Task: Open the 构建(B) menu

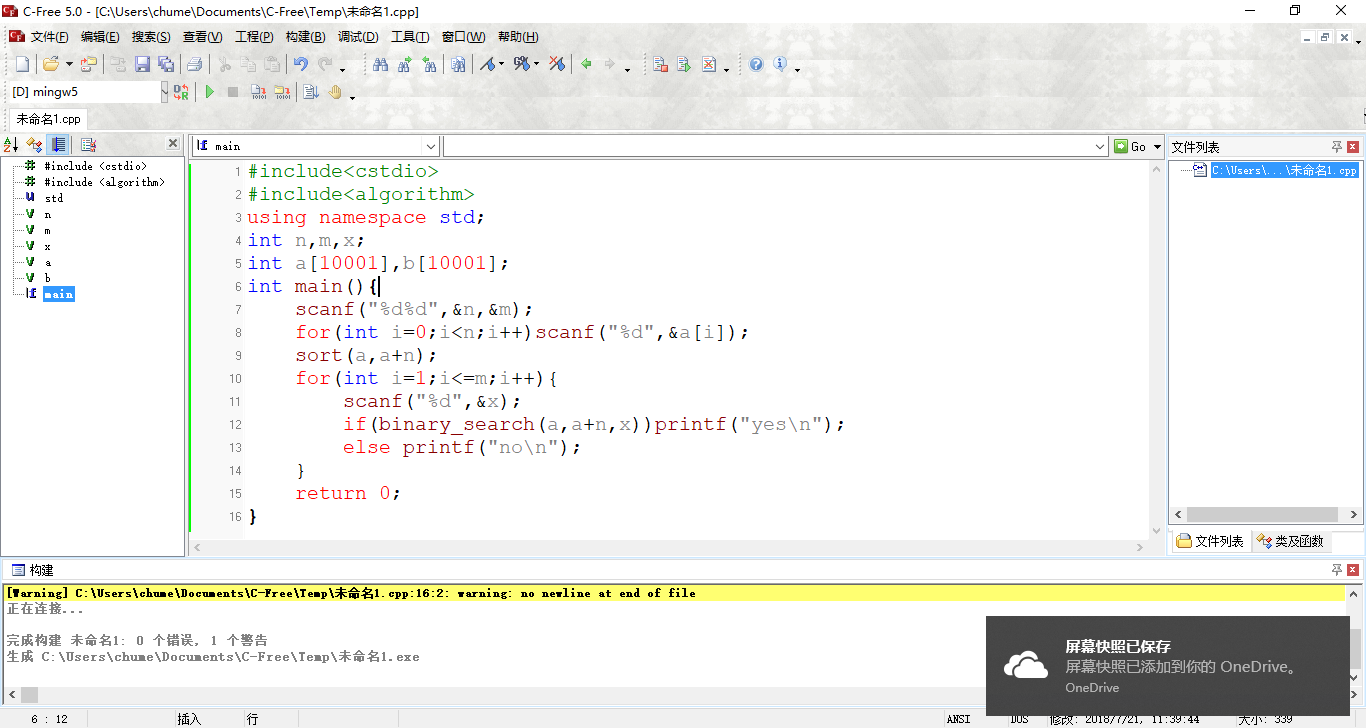Action: coord(305,37)
